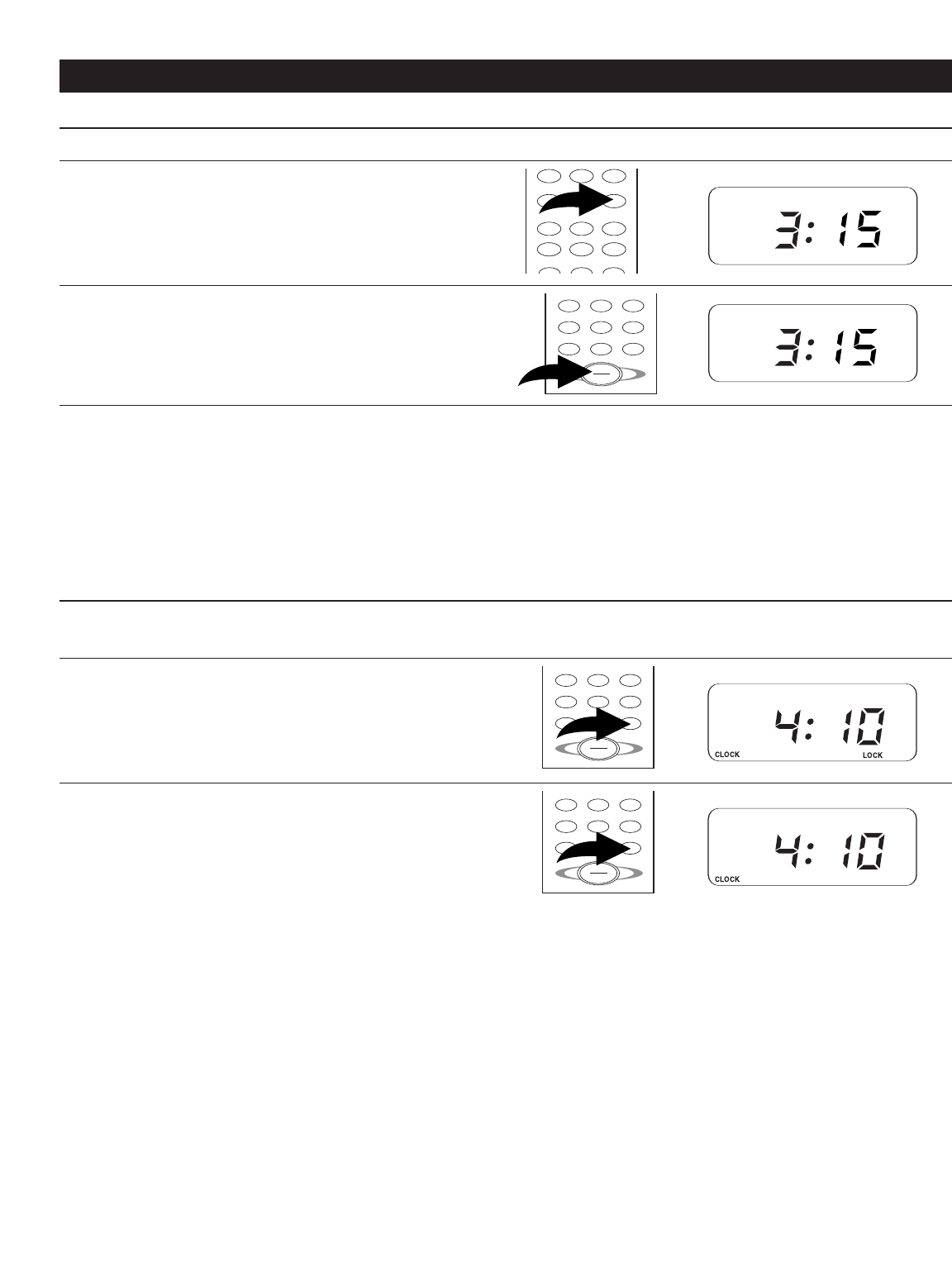Click the CLOCK indicator beside the LOCK label
Image resolution: width=952 pixels, height=1281 pixels.
pyautogui.click(x=727, y=755)
